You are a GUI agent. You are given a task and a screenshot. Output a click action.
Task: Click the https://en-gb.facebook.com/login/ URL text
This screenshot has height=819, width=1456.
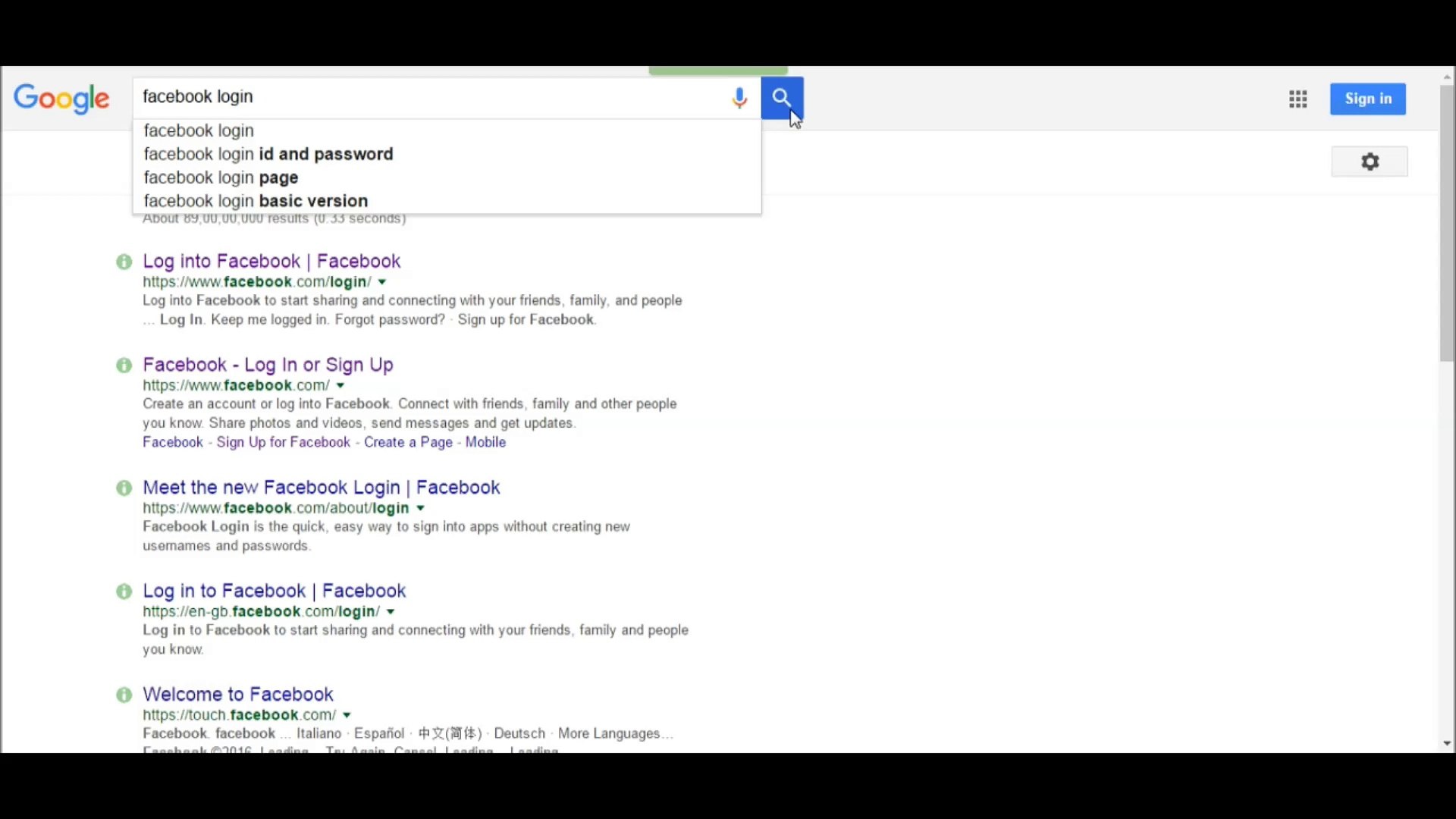pos(261,612)
